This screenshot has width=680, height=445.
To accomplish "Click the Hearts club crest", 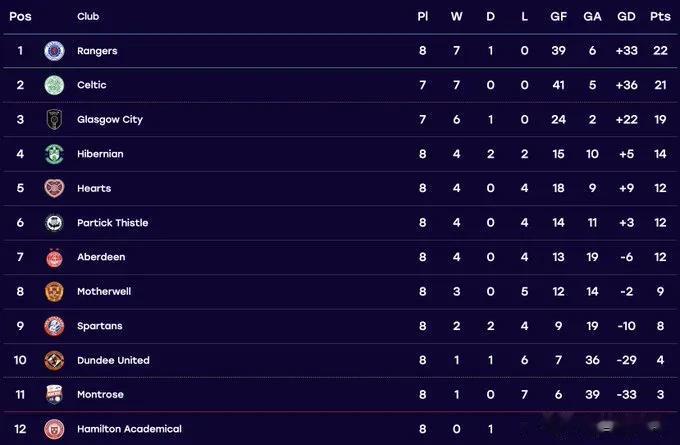I will click(x=54, y=188).
